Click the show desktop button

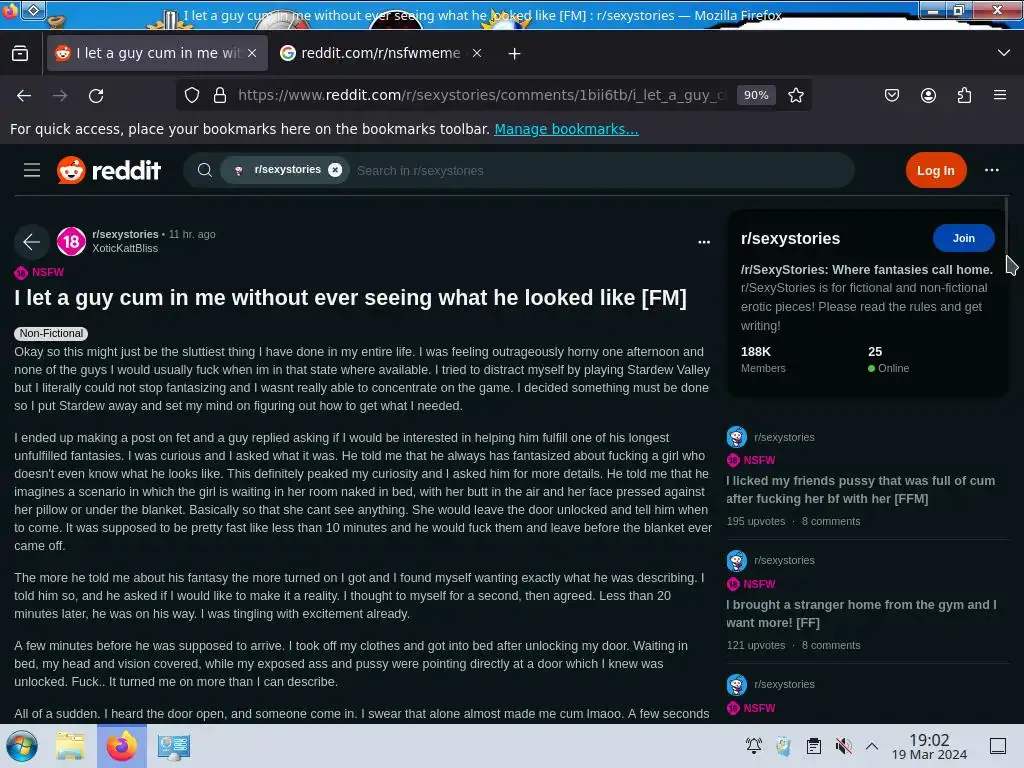(998, 746)
